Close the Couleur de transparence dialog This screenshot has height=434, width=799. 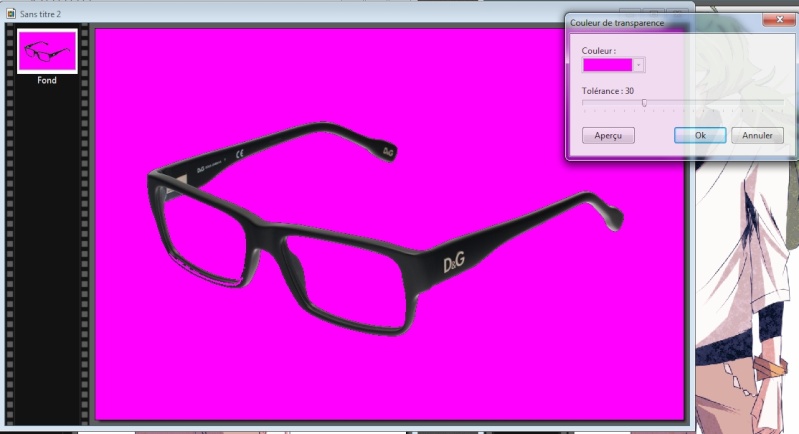779,19
